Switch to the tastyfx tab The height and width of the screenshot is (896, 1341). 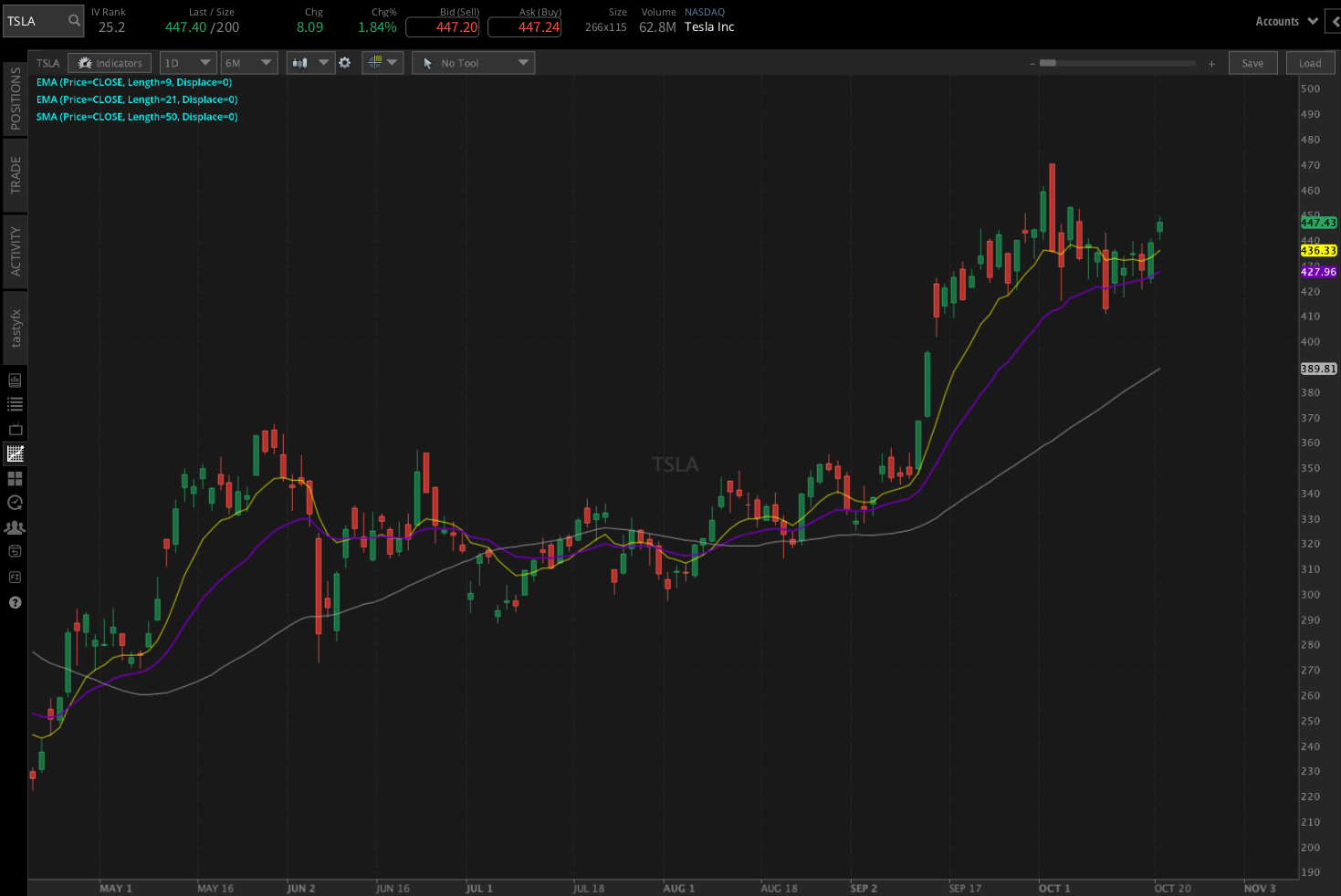[15, 328]
